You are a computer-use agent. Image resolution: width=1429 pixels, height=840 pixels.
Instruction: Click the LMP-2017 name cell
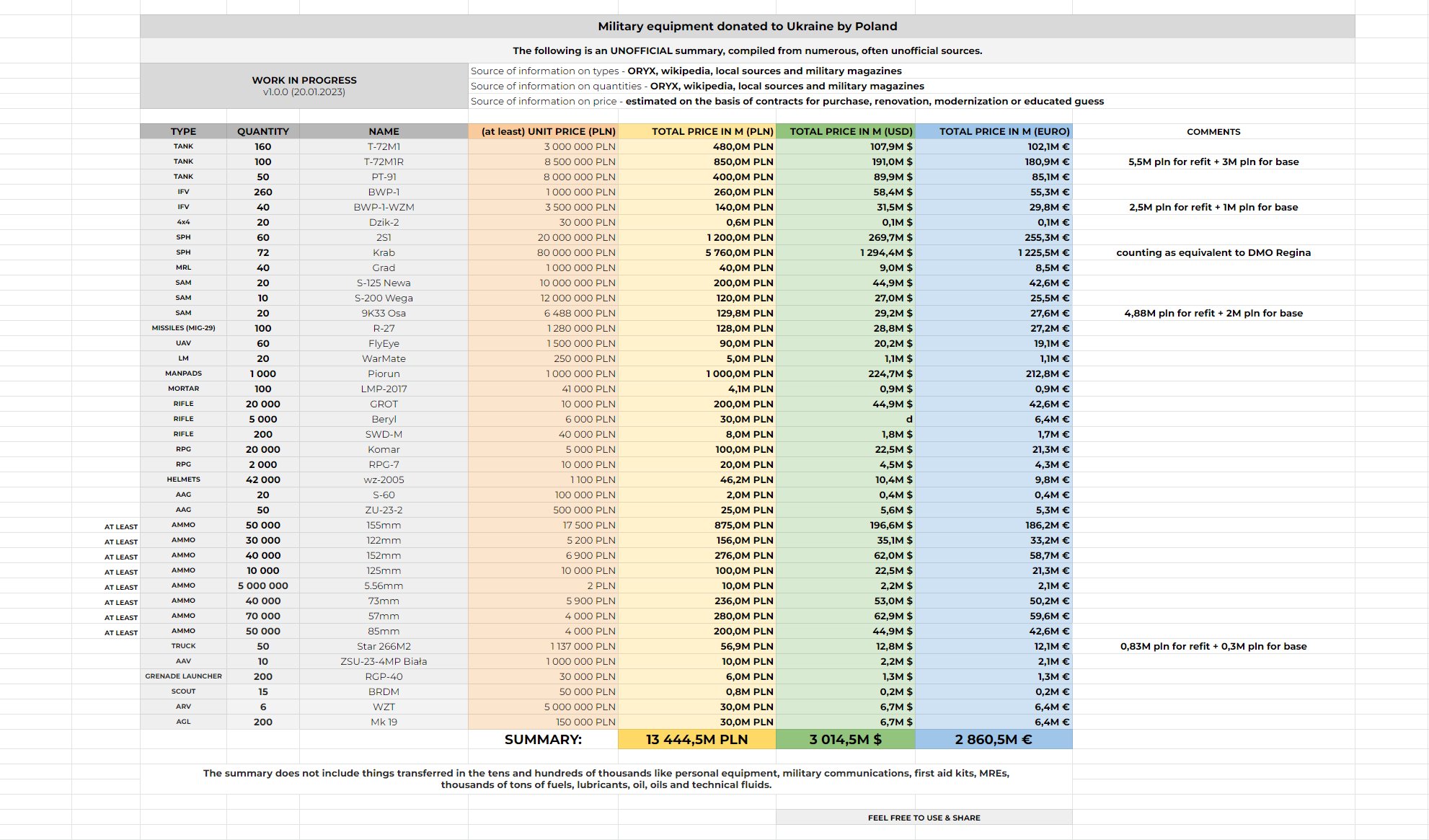coord(384,389)
